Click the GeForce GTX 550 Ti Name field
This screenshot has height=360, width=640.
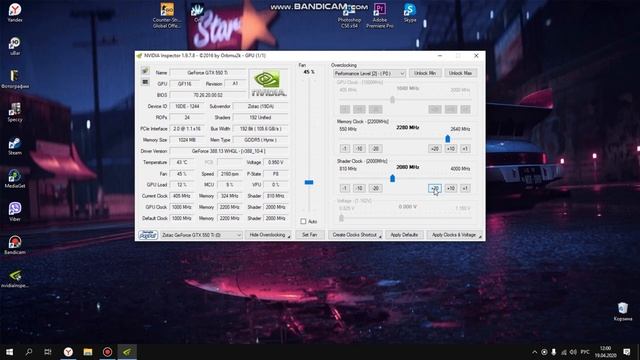pos(208,73)
